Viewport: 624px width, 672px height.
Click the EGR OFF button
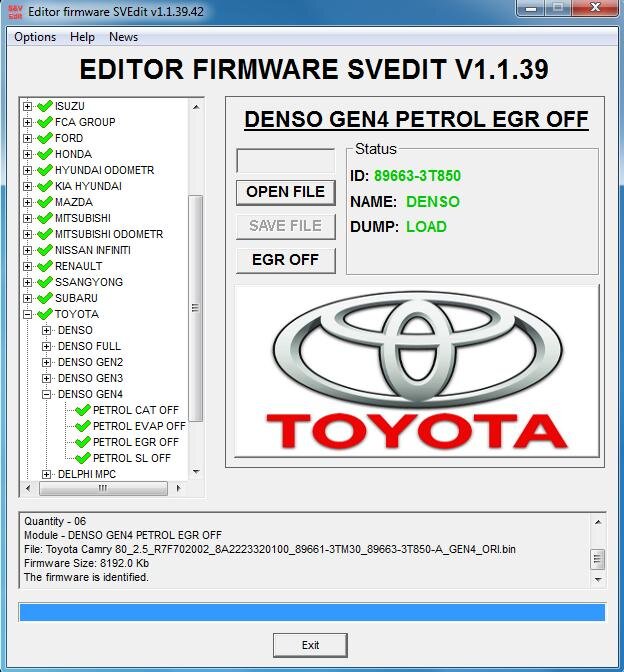pos(285,260)
